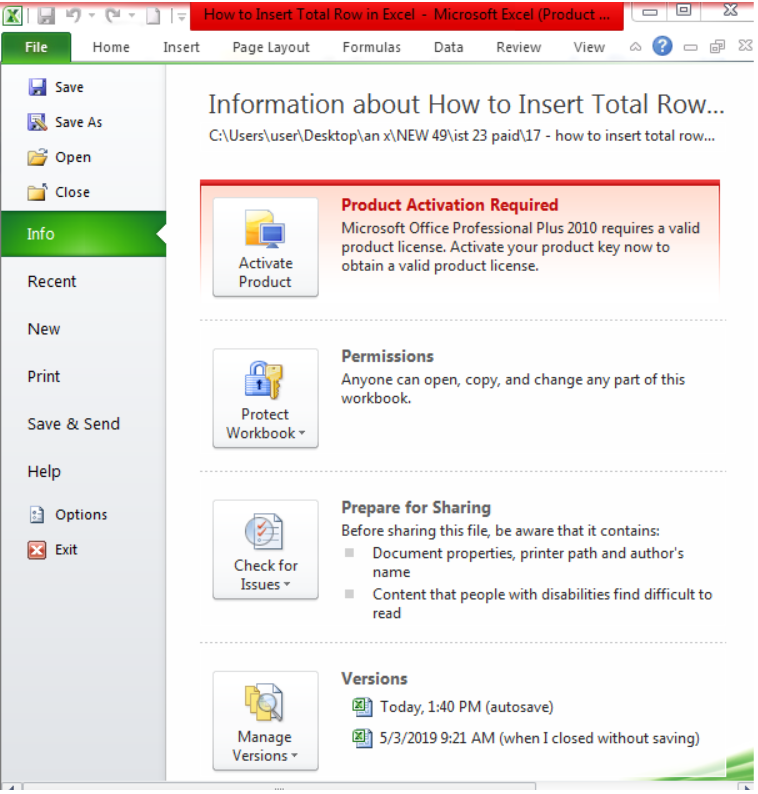758x794 pixels.
Task: Open the Manage Versions dropdown button
Action: coord(265,722)
